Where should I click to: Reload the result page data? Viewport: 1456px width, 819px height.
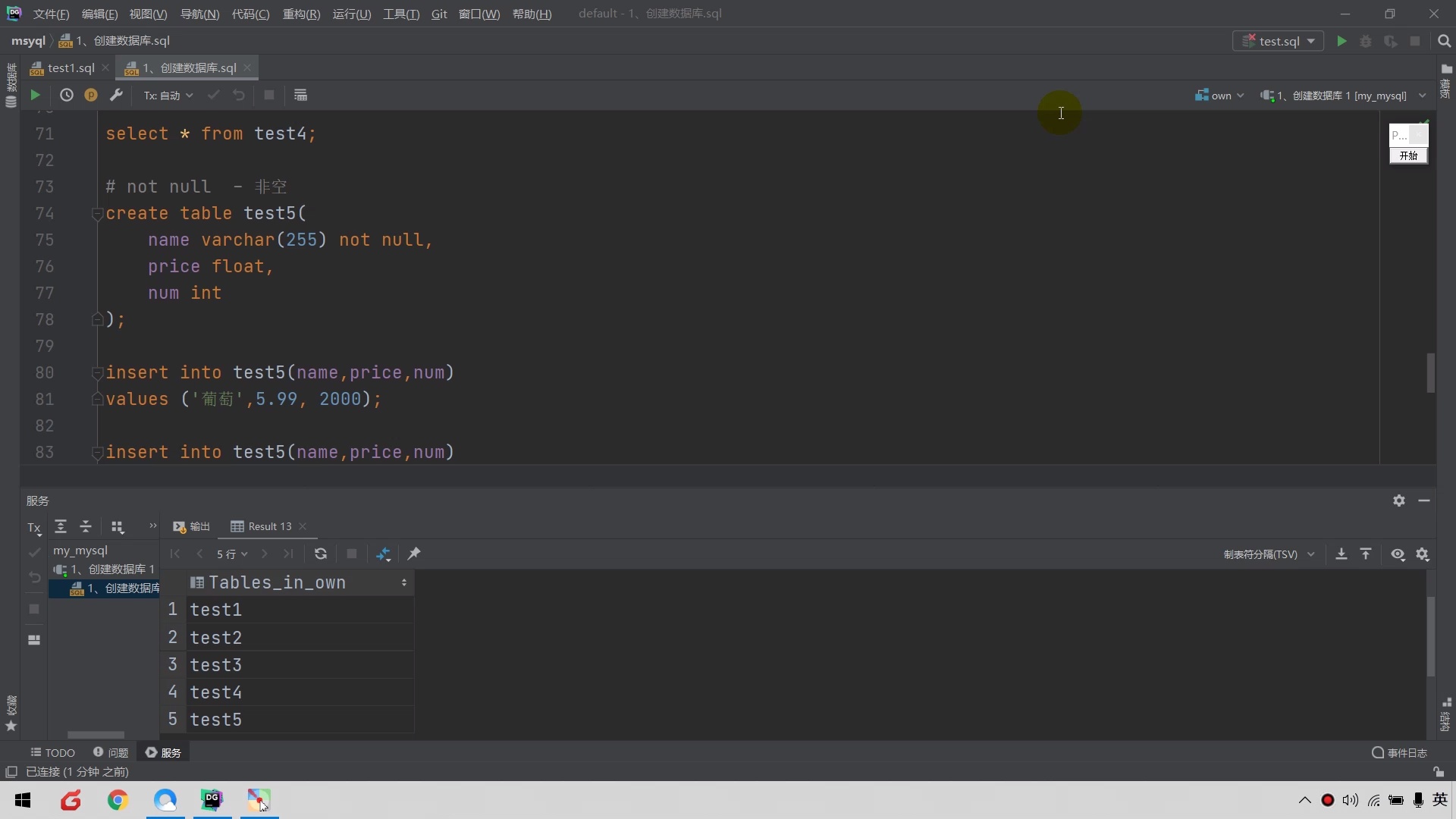pos(321,554)
